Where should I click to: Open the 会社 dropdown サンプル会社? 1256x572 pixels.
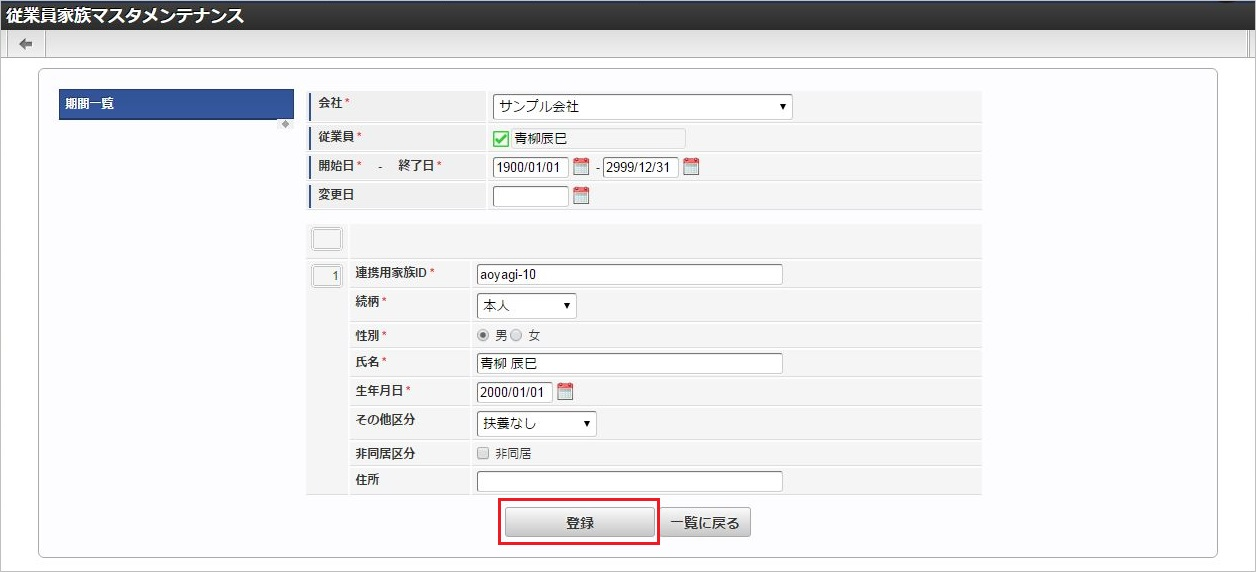642,106
